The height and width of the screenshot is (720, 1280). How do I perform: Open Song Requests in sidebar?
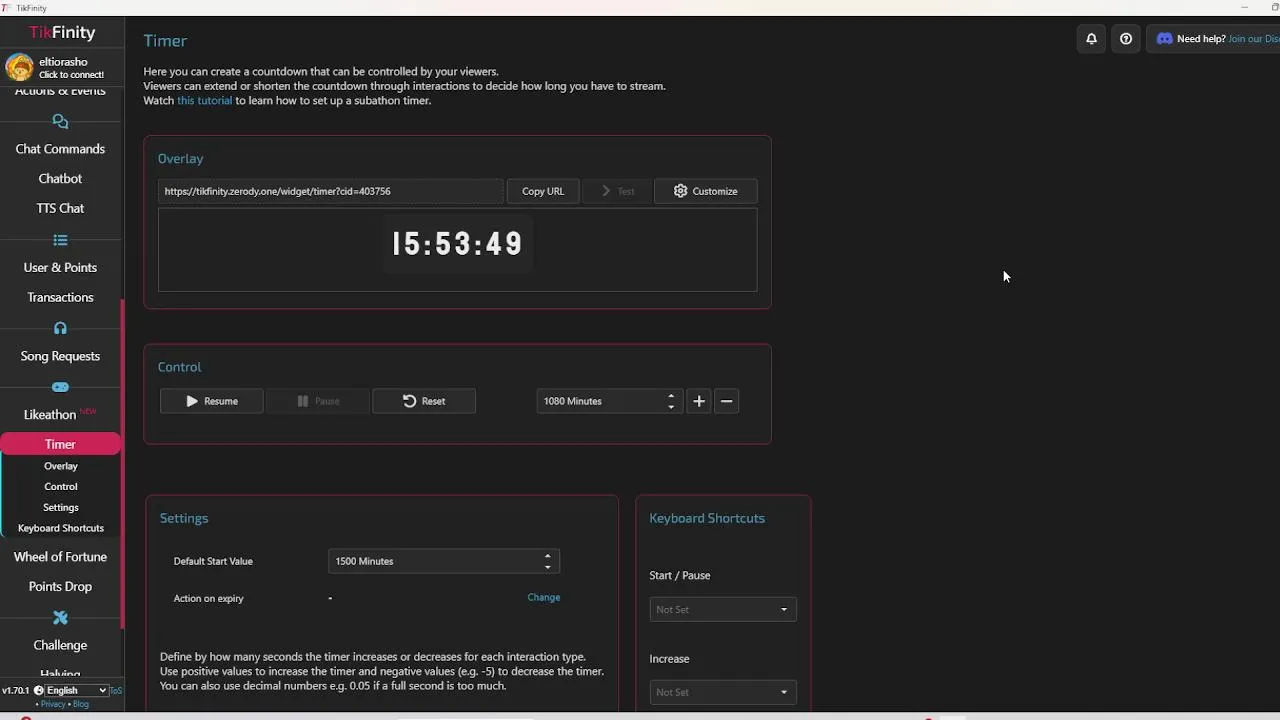(x=60, y=356)
